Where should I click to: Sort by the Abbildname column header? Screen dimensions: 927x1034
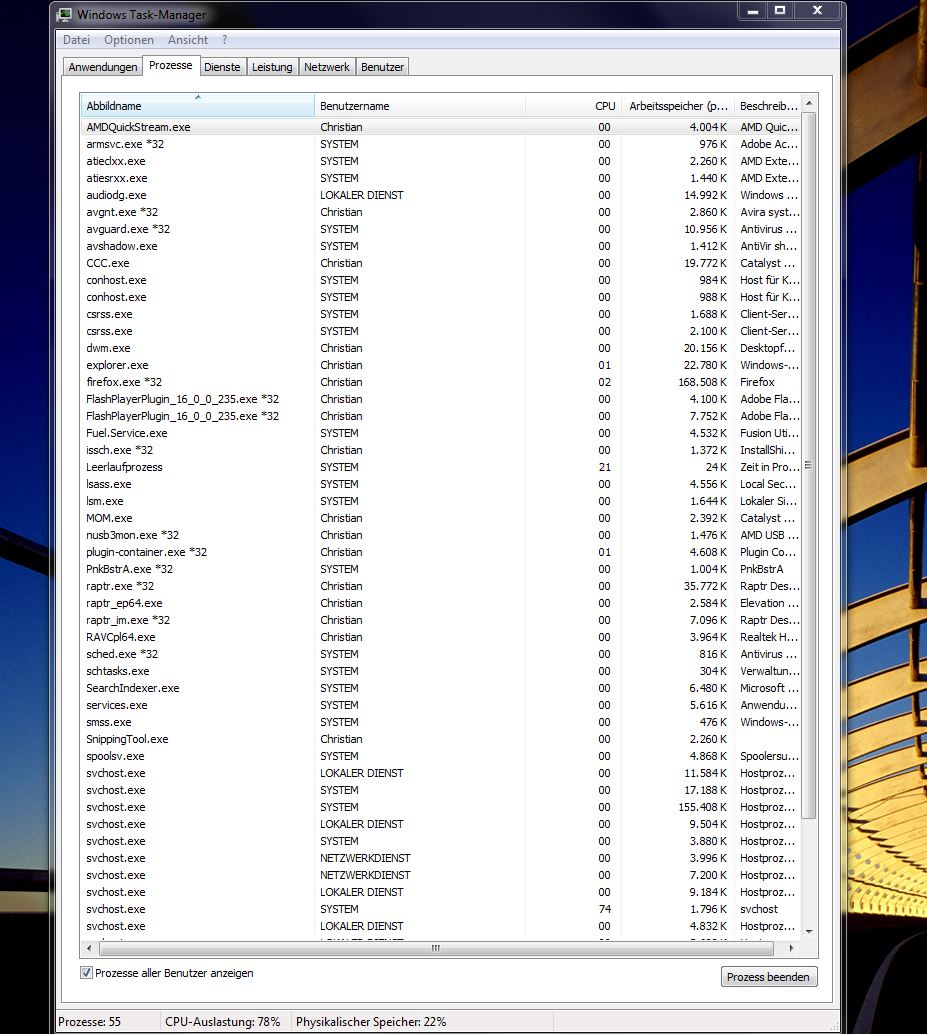[197, 106]
